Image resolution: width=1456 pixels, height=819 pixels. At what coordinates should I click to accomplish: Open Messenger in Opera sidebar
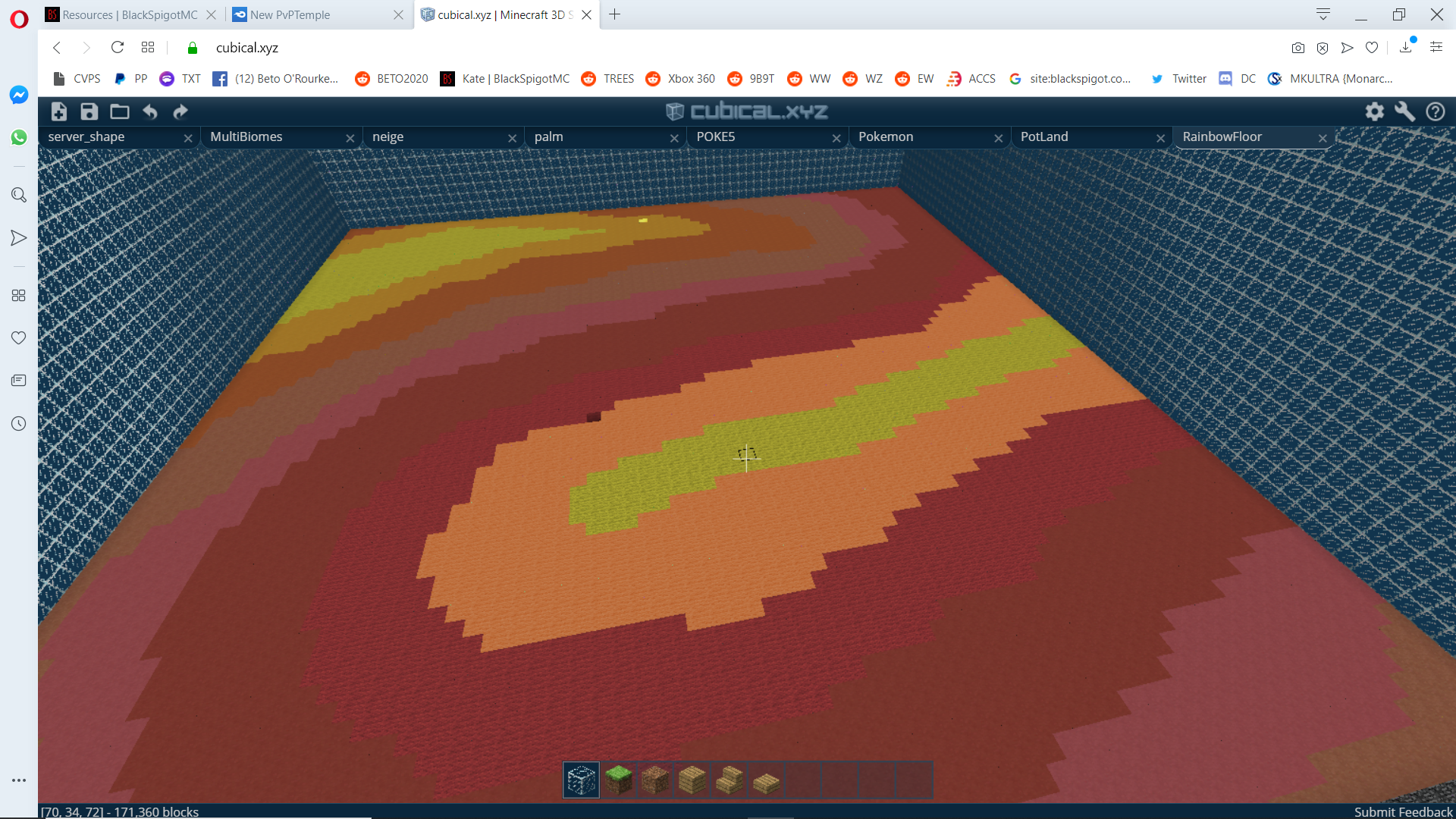pos(19,95)
